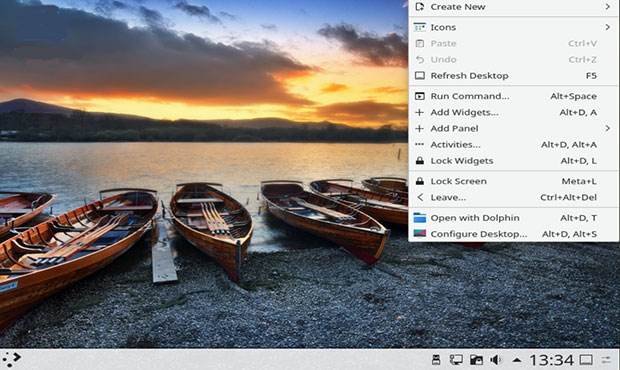Click the 13:34 clock
The width and height of the screenshot is (620, 370).
[551, 360]
